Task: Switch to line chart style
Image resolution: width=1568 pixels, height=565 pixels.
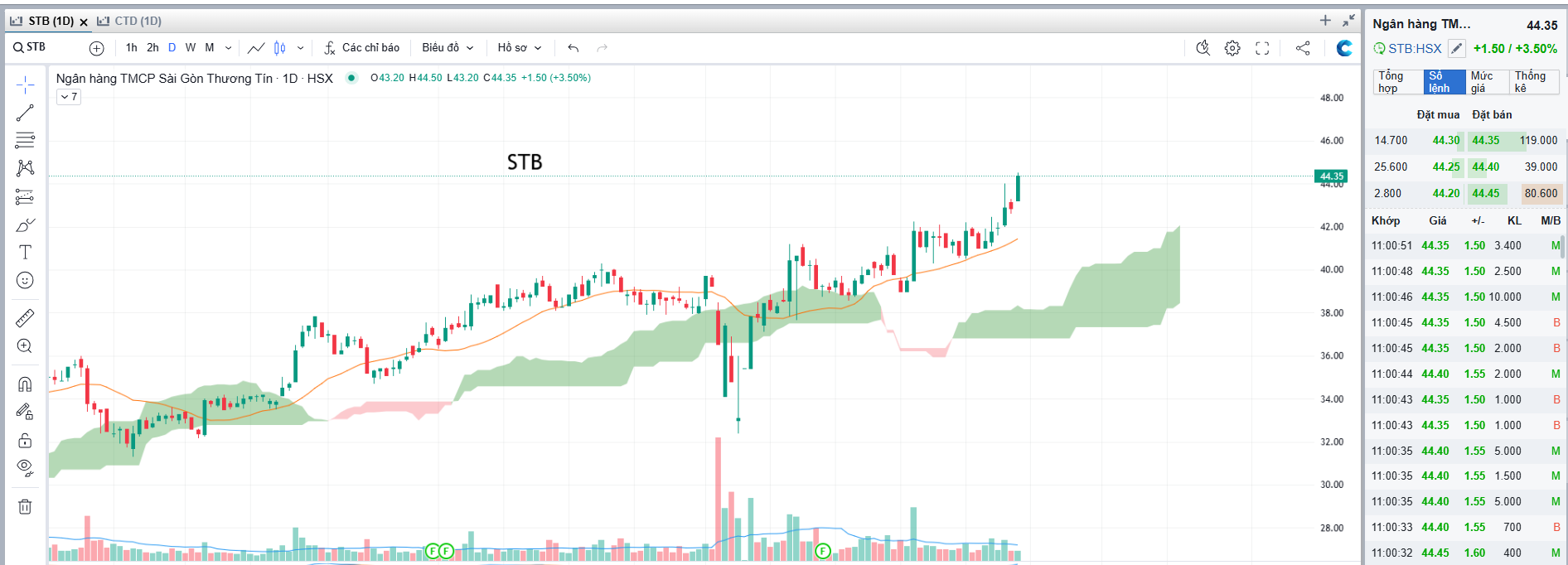Action: click(256, 48)
